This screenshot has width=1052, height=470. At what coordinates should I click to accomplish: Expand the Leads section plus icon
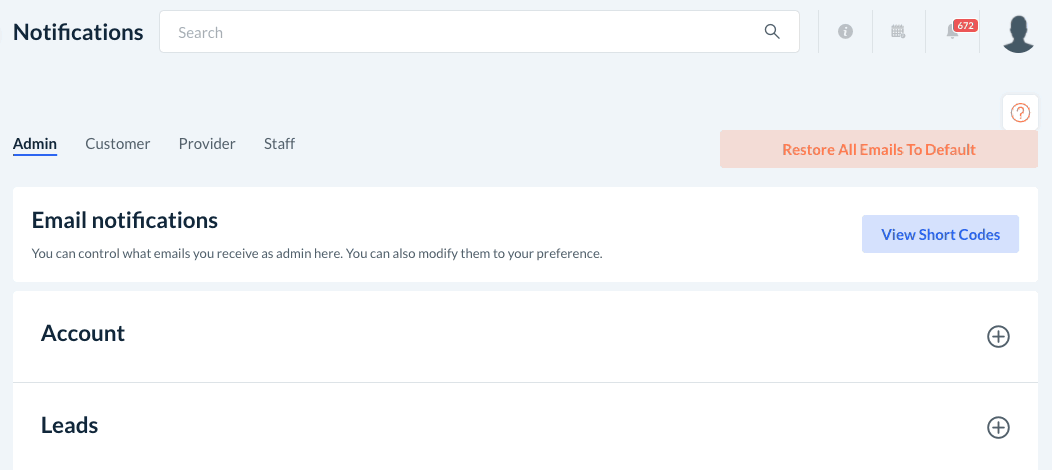(998, 428)
